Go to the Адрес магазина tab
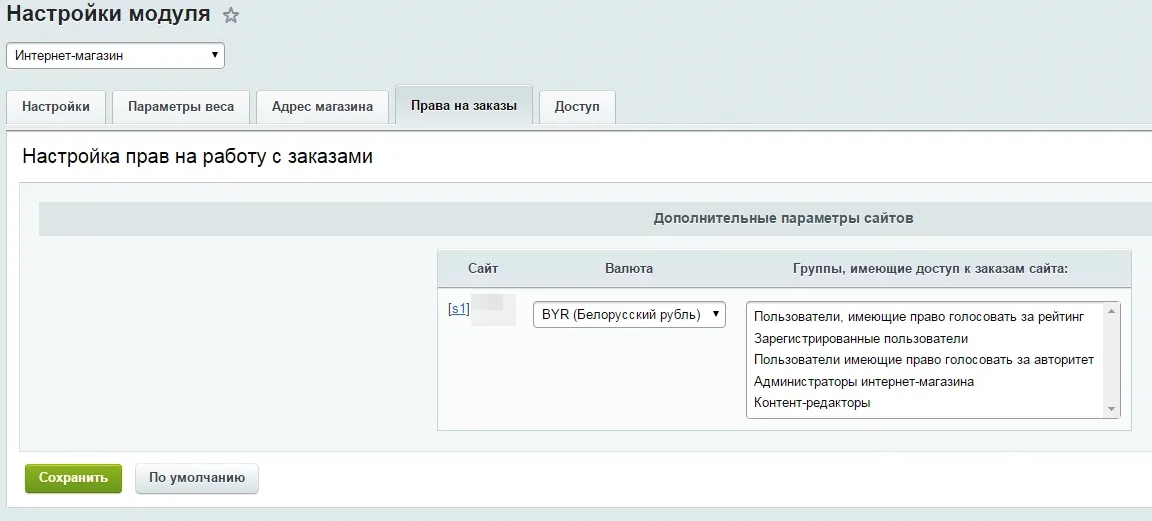 [x=322, y=106]
